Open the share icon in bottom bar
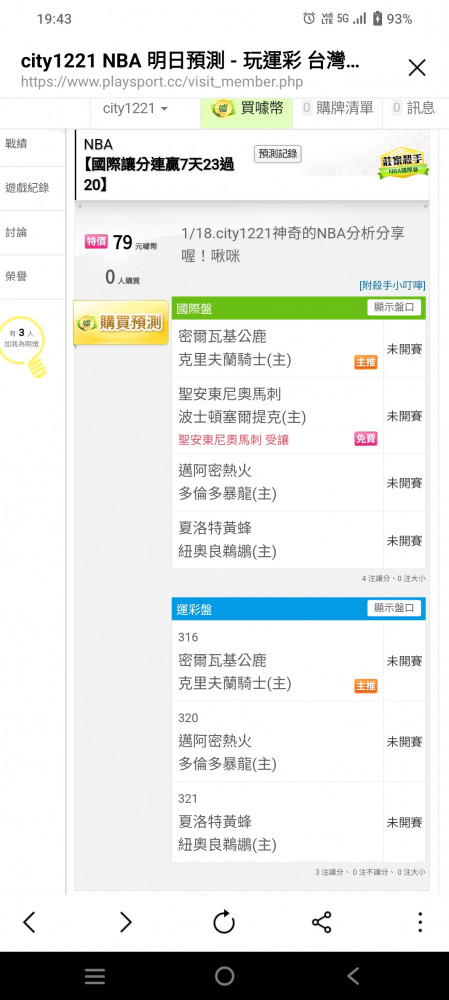 click(321, 922)
